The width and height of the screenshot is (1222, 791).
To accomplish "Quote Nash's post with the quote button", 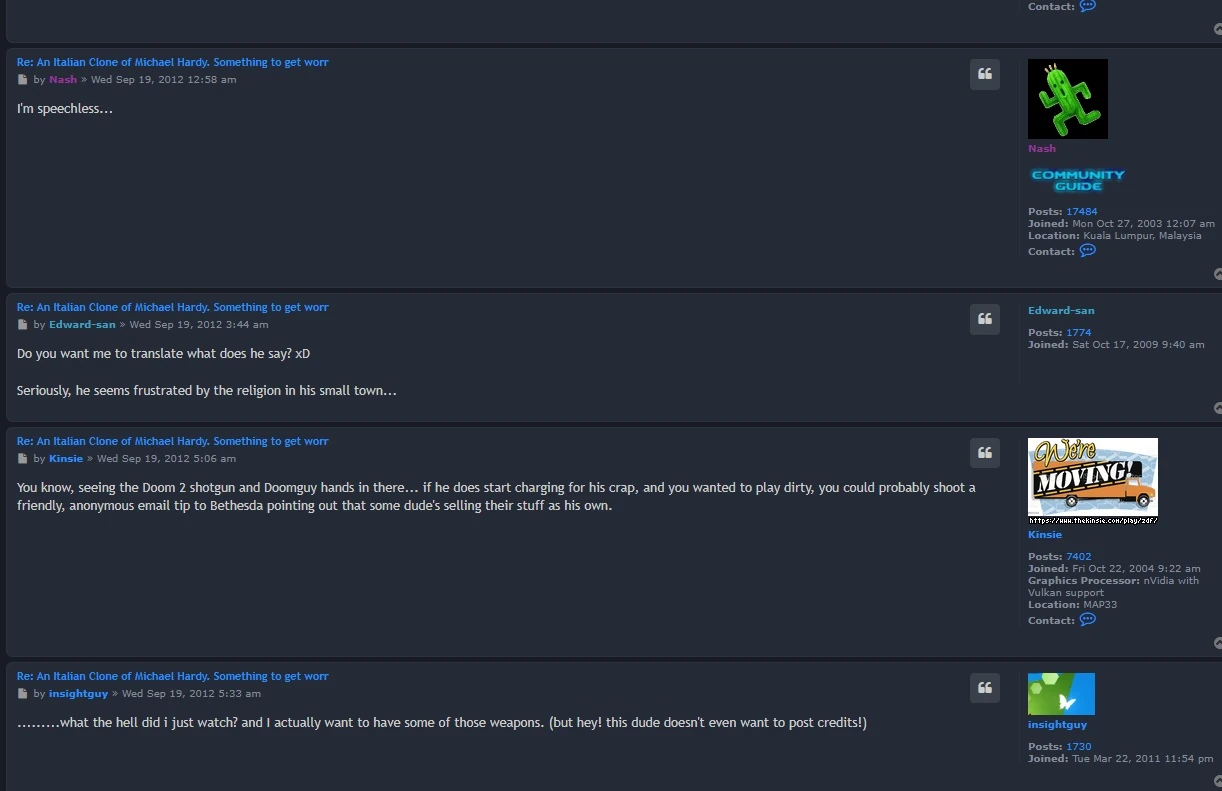I will 984,74.
